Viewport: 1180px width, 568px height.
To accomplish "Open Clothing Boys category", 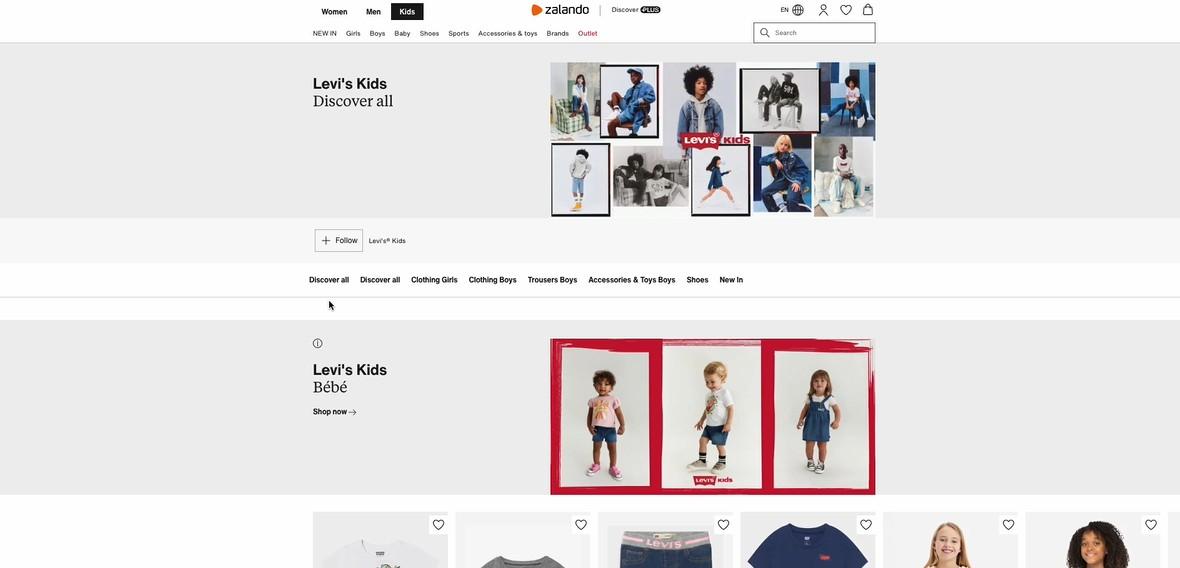I will click(493, 280).
